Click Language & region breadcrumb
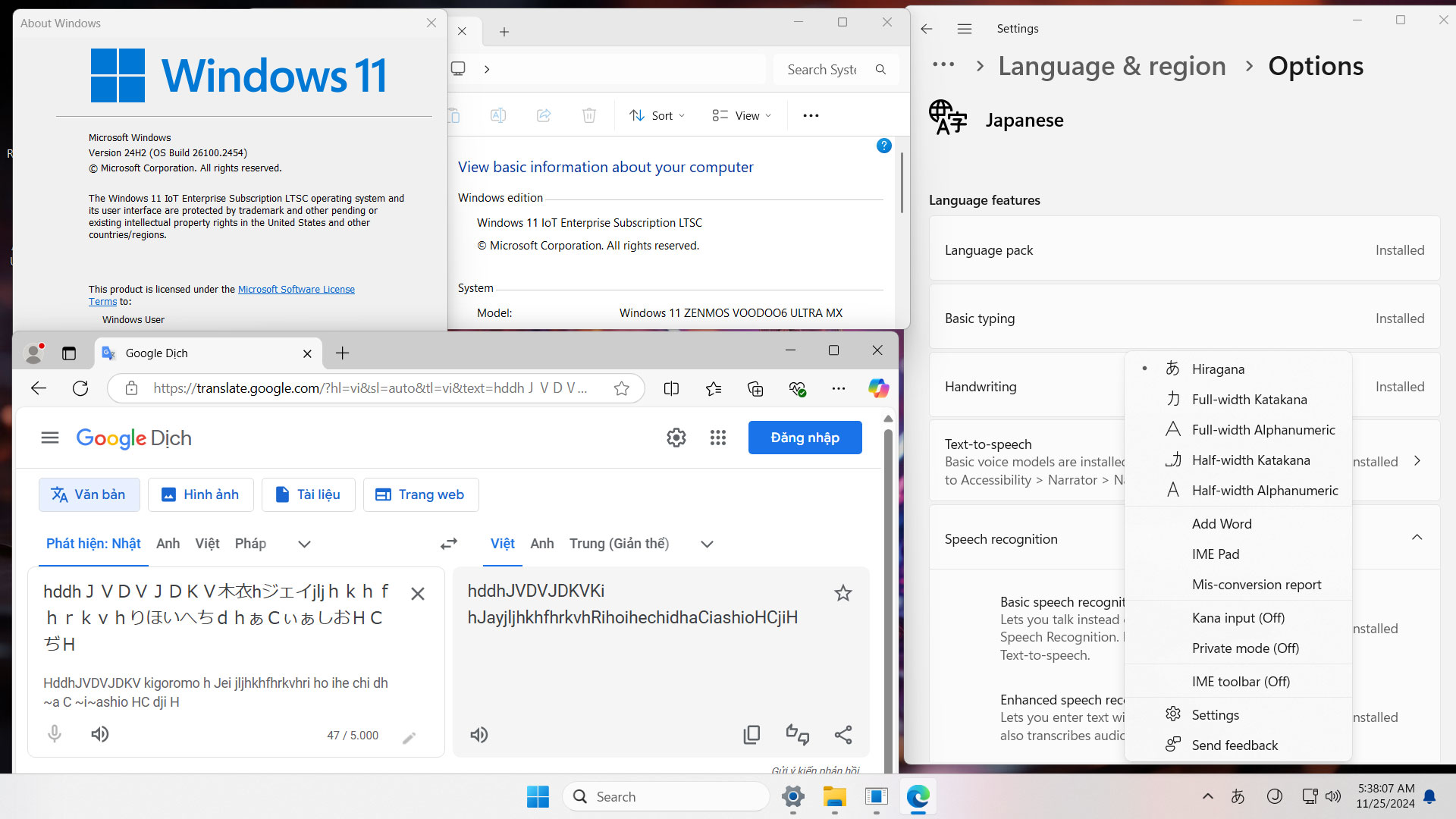 pyautogui.click(x=1112, y=66)
